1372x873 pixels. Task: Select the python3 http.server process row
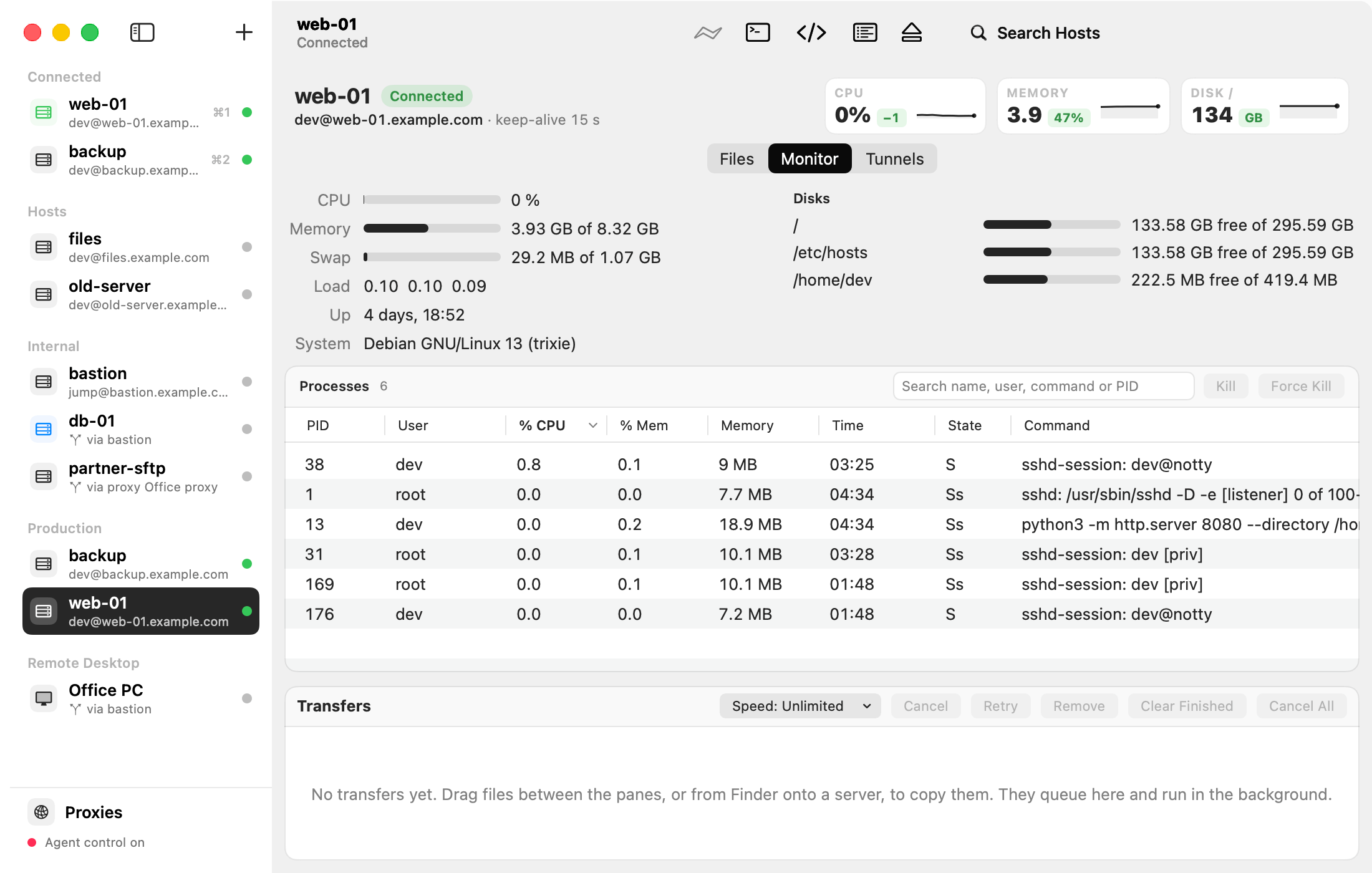pyautogui.click(x=822, y=524)
